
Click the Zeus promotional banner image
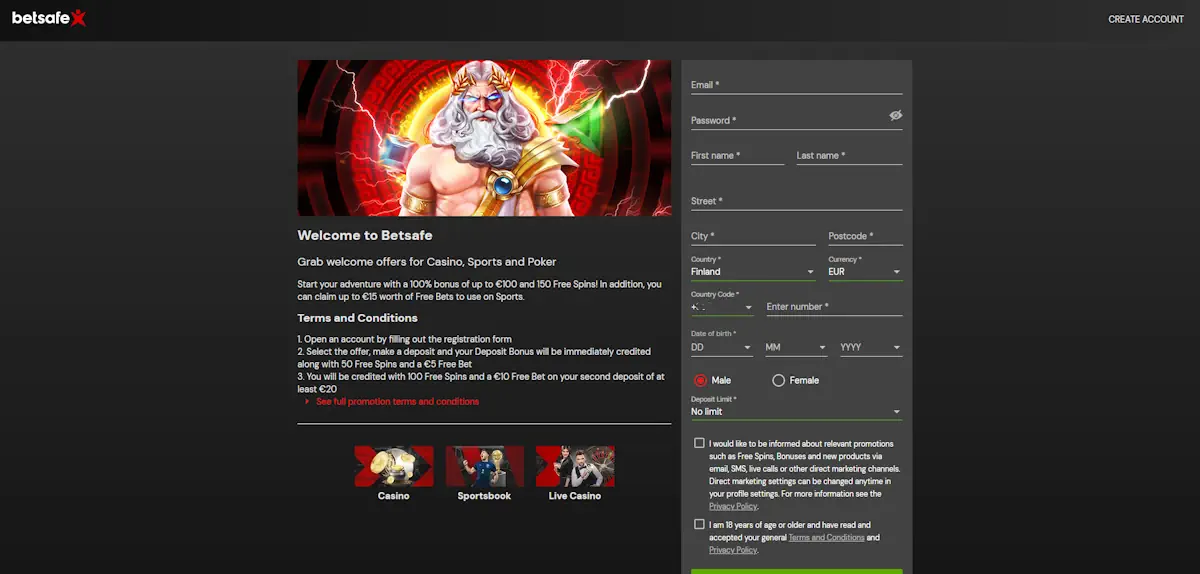[x=484, y=138]
